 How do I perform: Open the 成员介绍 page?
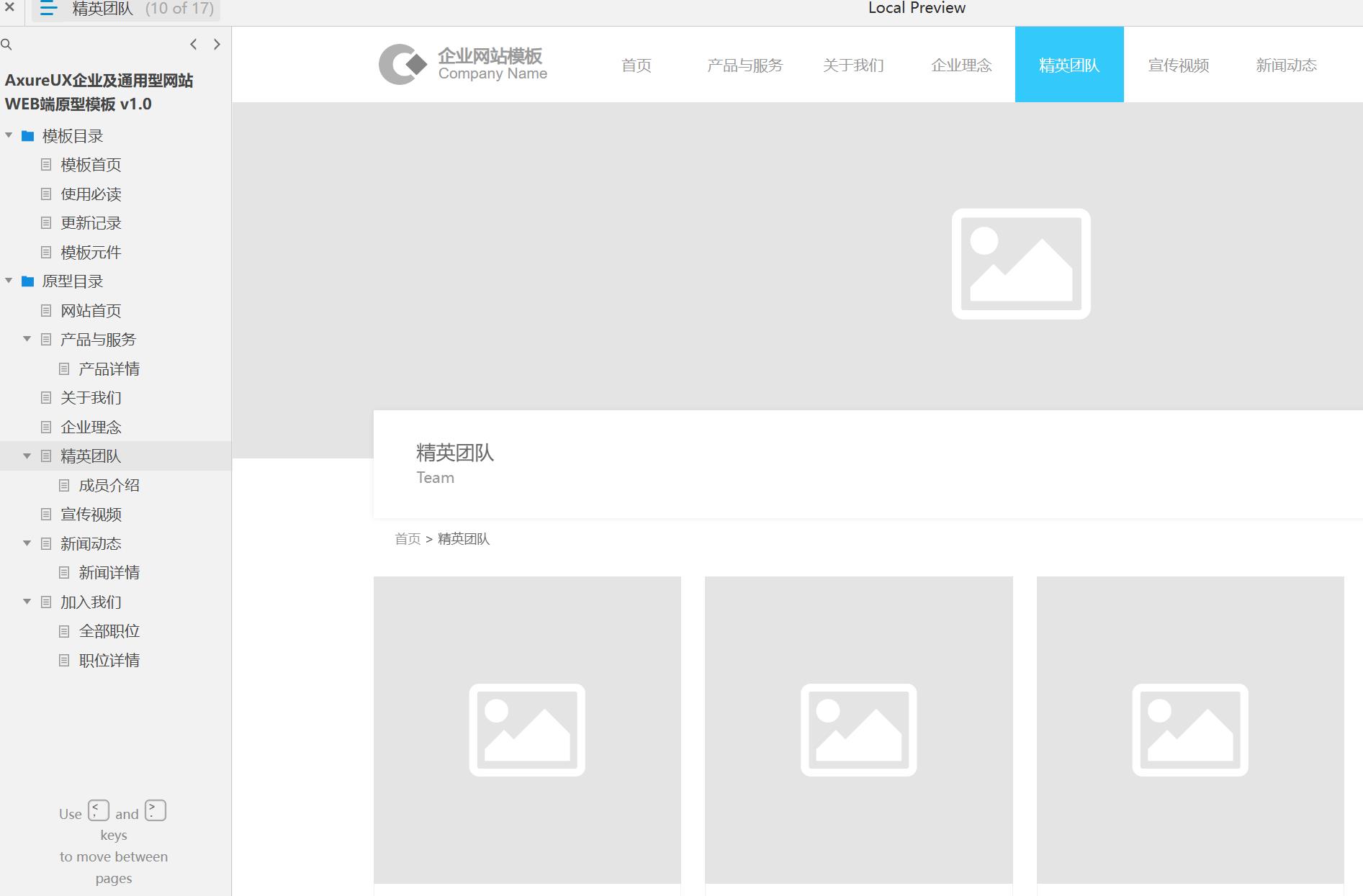109,486
